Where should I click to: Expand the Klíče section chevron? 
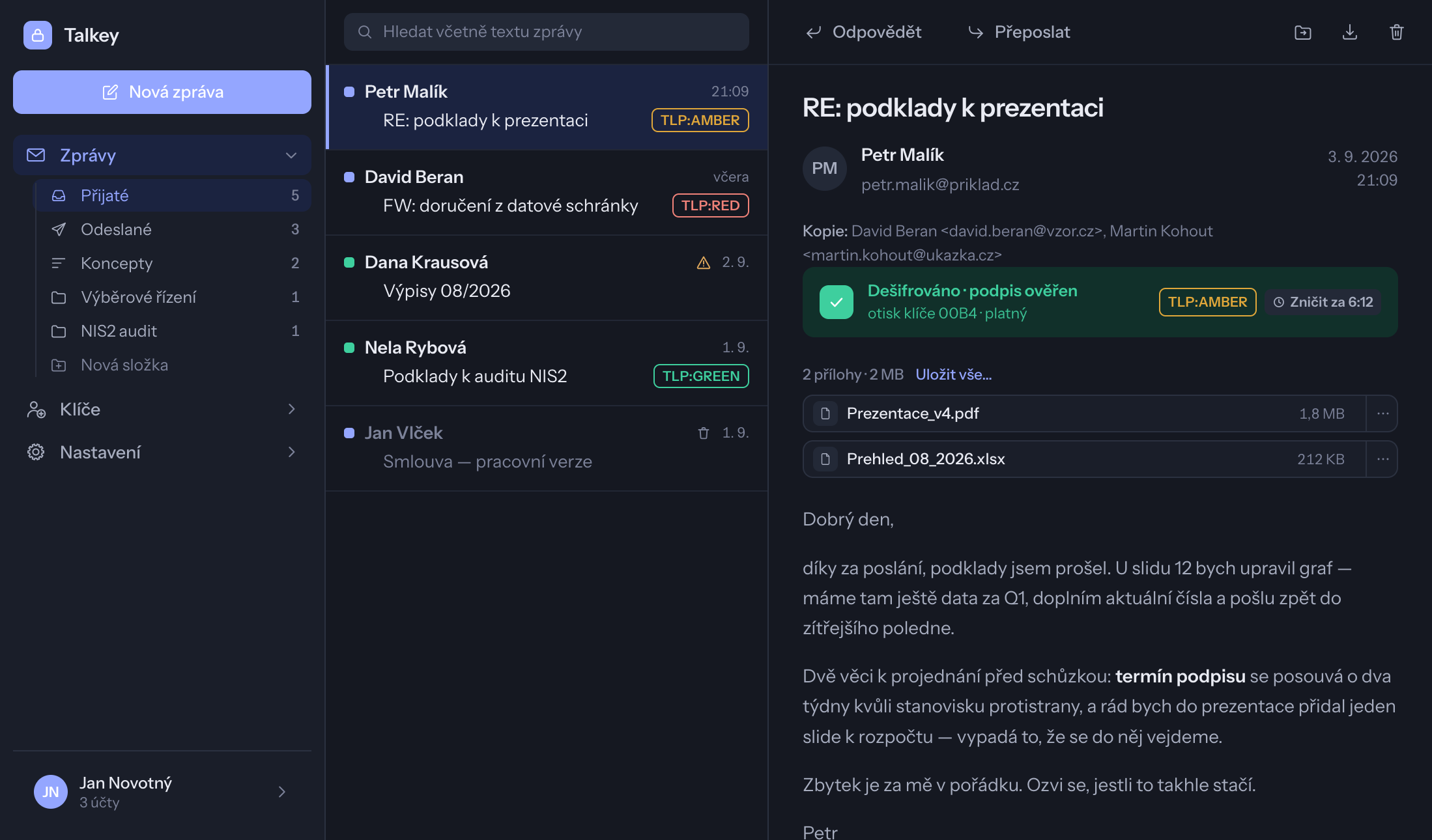292,409
